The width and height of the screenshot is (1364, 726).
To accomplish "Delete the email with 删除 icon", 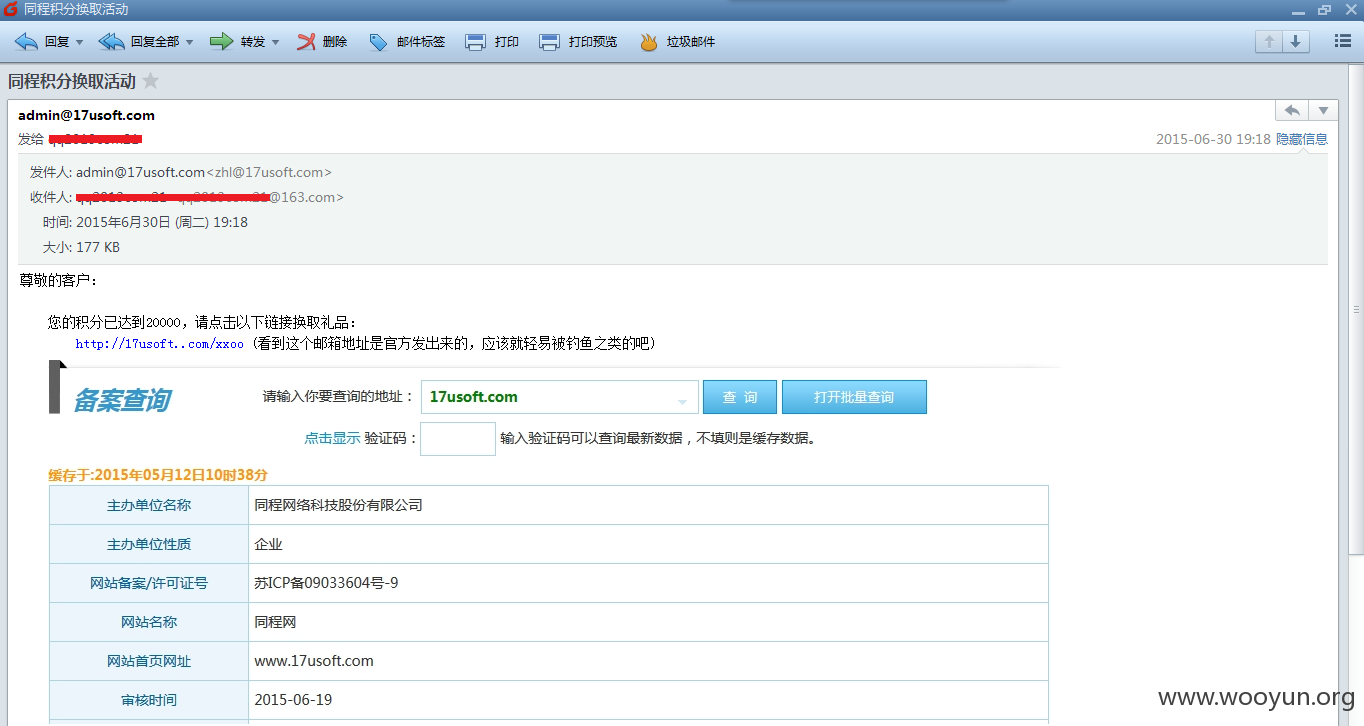I will [x=306, y=42].
